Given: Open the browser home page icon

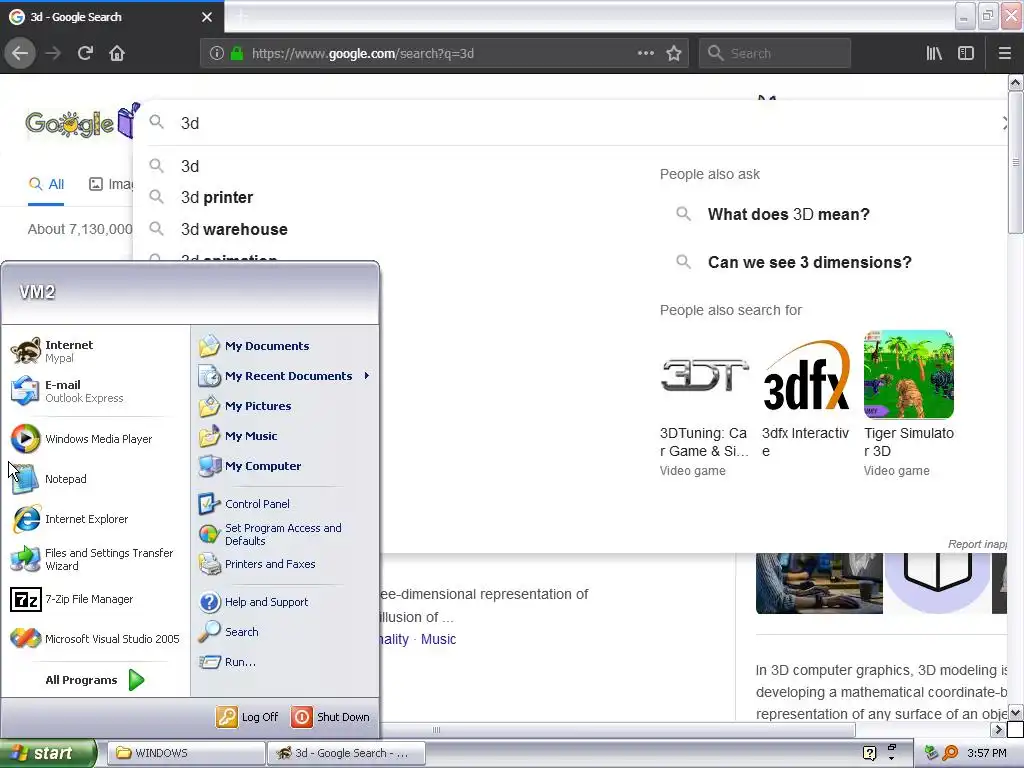Looking at the screenshot, I should point(117,54).
